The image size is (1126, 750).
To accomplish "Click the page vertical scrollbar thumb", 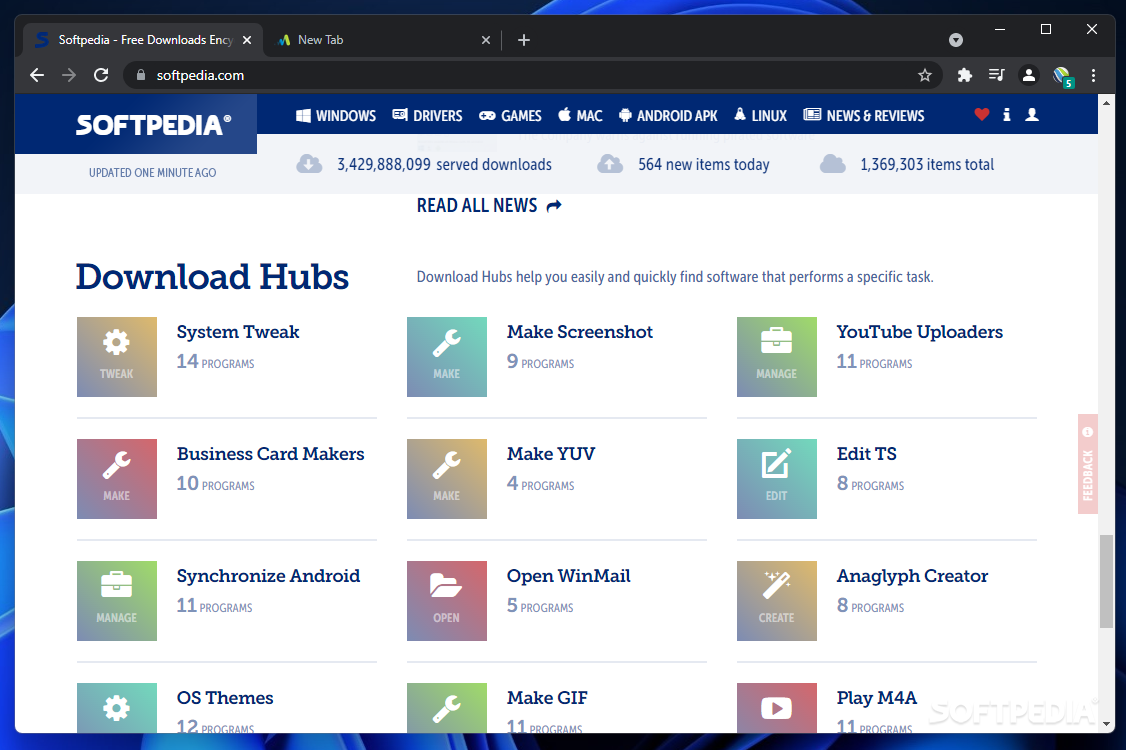I will [x=1106, y=581].
